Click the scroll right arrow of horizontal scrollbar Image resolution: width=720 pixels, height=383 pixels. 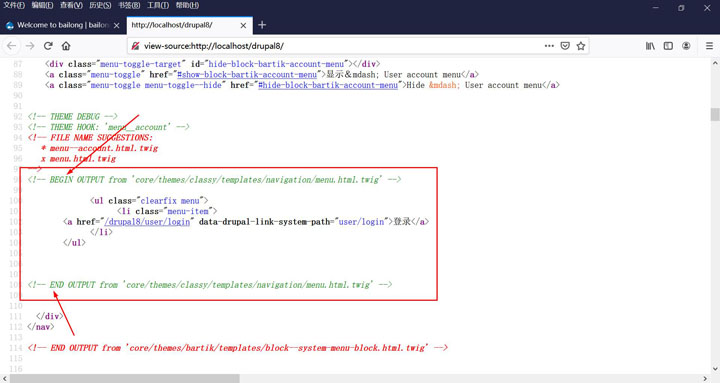(x=706, y=378)
